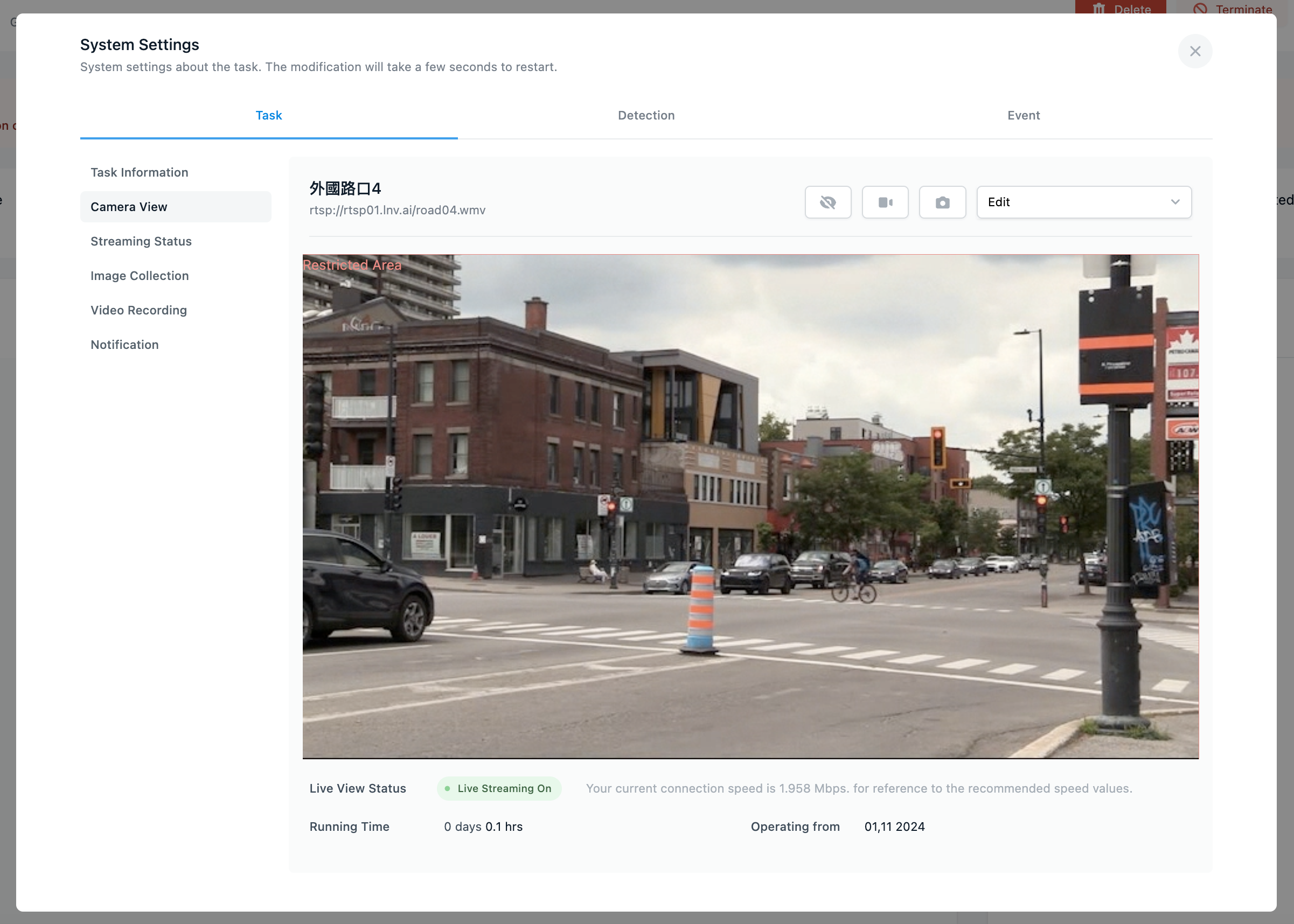Switch to the Event tab
Screen dimensions: 1294x924
1023,115
